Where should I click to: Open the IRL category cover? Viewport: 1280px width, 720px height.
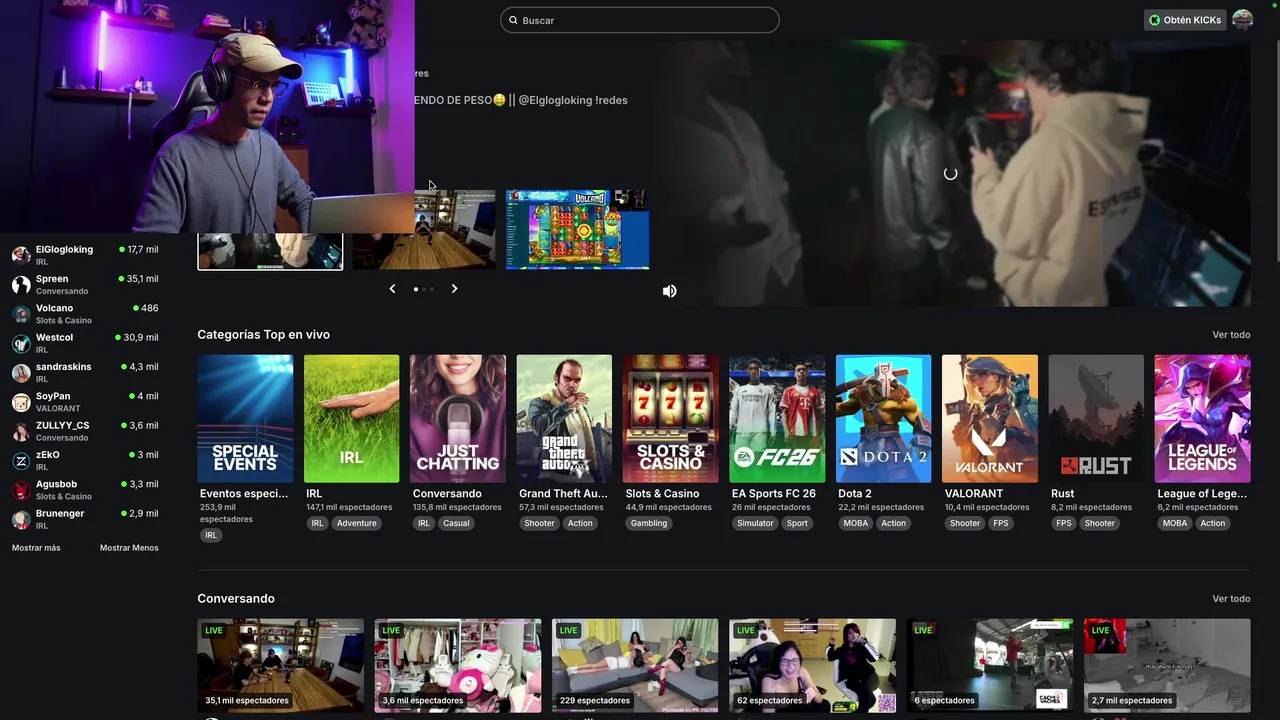tap(351, 419)
